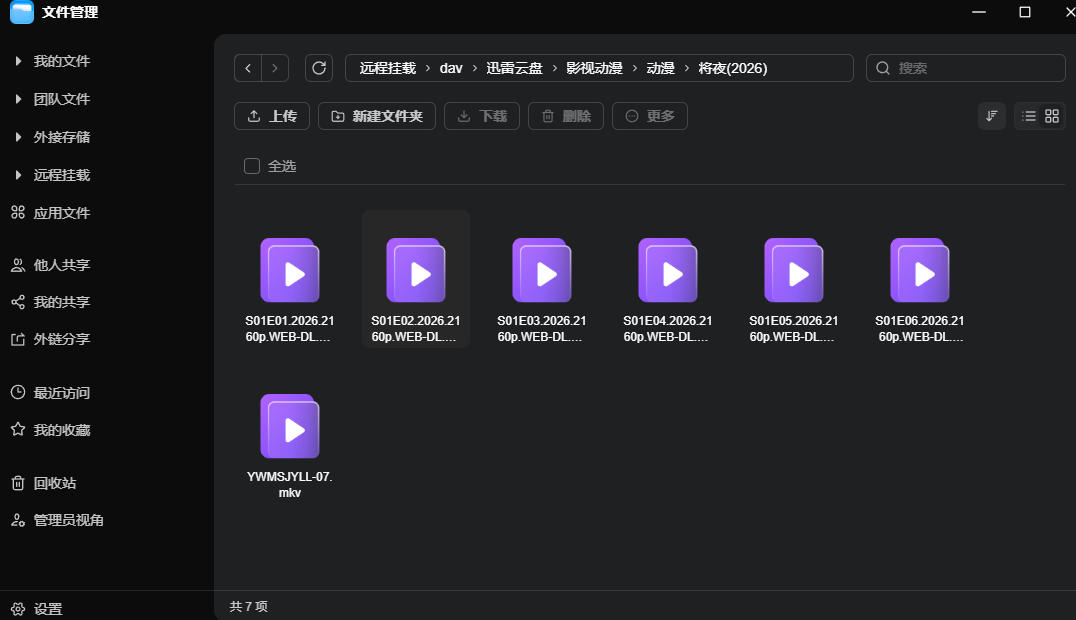This screenshot has width=1076, height=620.
Task: Select the YWMSJYLL-07.mkv video file
Action: 290,445
